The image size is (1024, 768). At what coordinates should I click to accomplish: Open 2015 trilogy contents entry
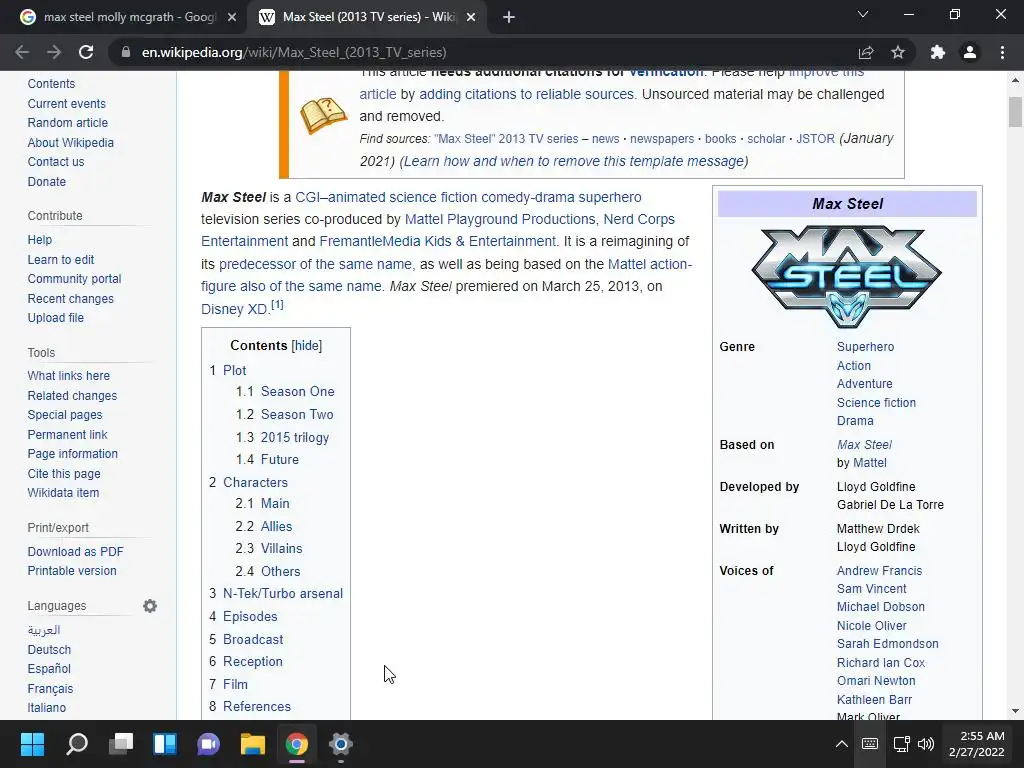(x=295, y=438)
